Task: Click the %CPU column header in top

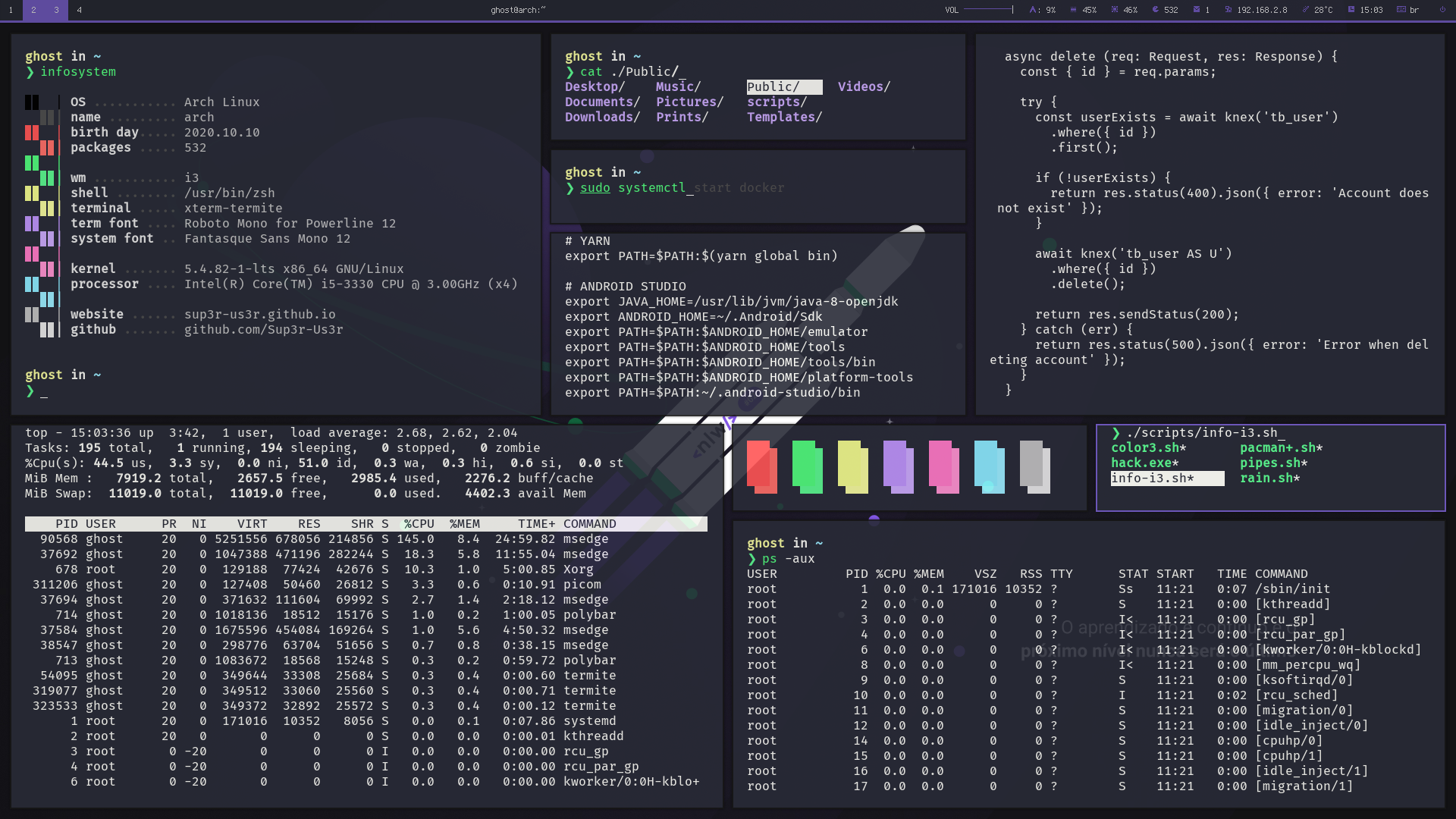Action: [419, 524]
